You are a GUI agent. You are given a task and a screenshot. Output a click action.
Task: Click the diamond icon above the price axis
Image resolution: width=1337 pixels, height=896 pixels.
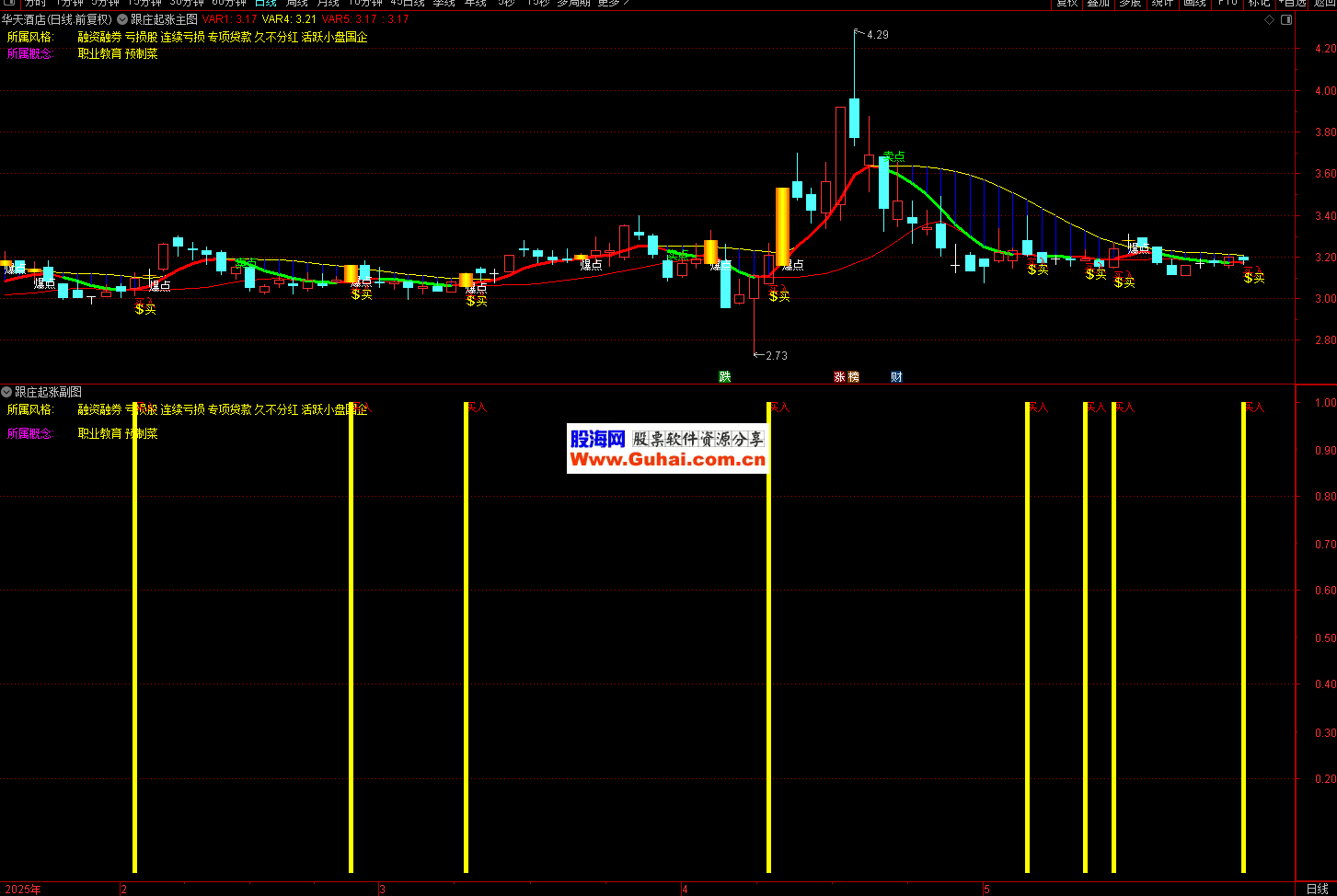(1270, 19)
